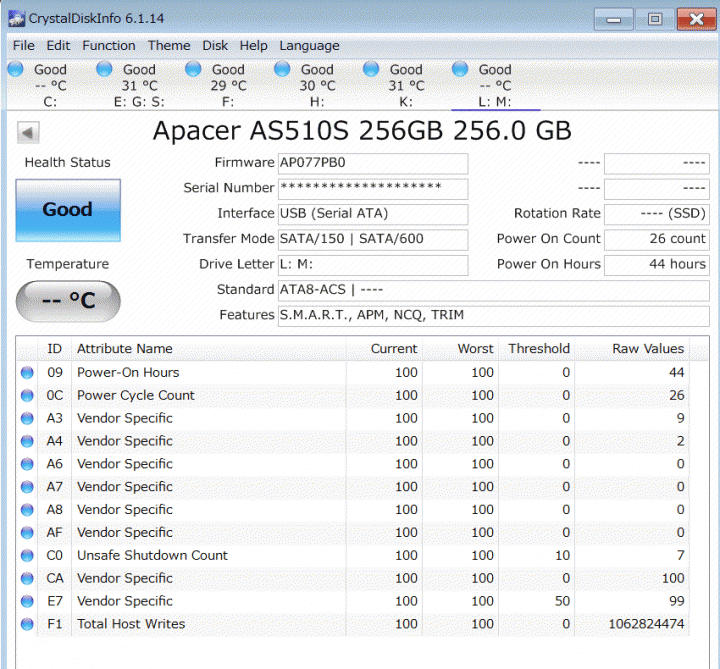The height and width of the screenshot is (669, 720).
Task: Click status orb for attribute A7
Action: [x=27, y=487]
